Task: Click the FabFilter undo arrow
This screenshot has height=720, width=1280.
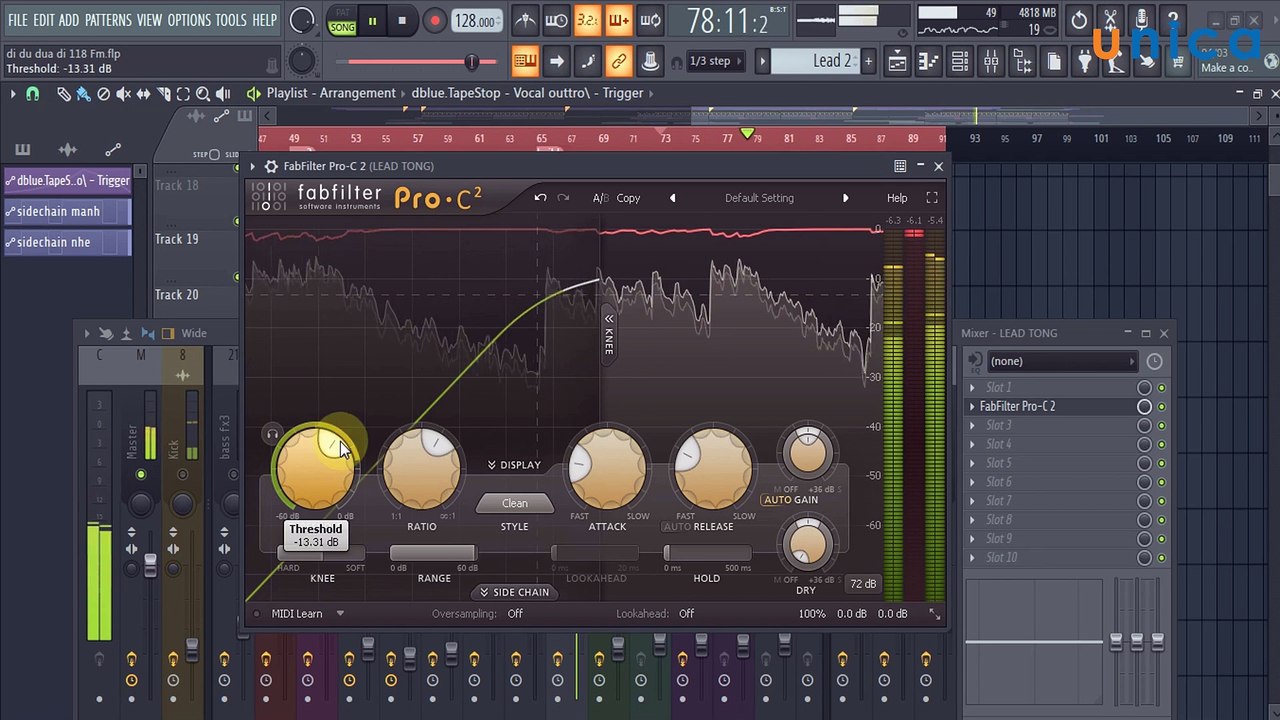Action: tap(540, 198)
